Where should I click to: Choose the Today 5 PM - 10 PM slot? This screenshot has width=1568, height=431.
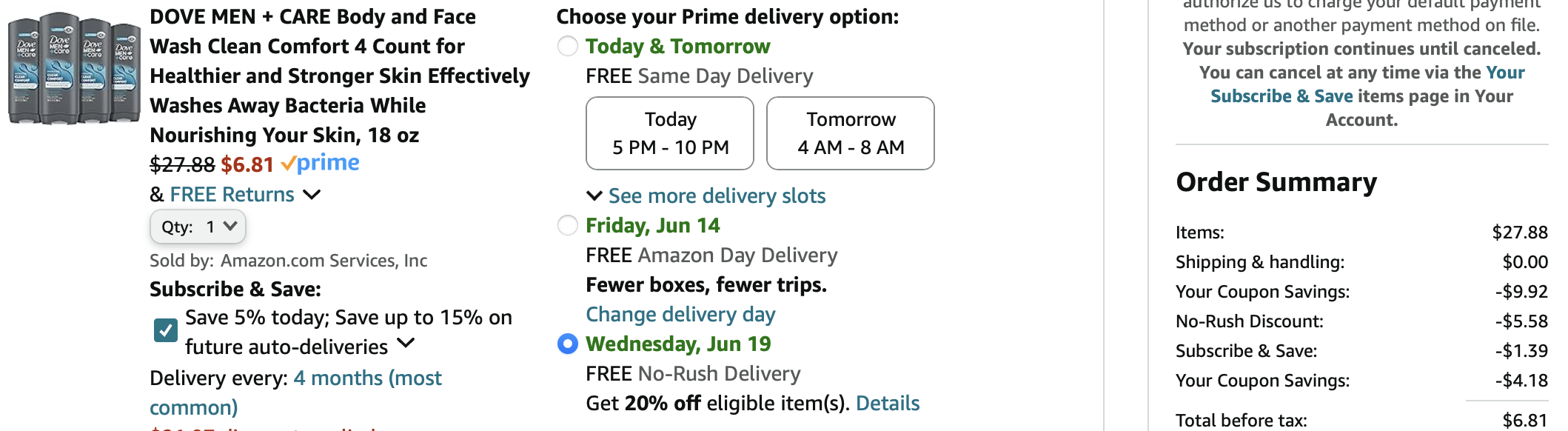pos(670,133)
